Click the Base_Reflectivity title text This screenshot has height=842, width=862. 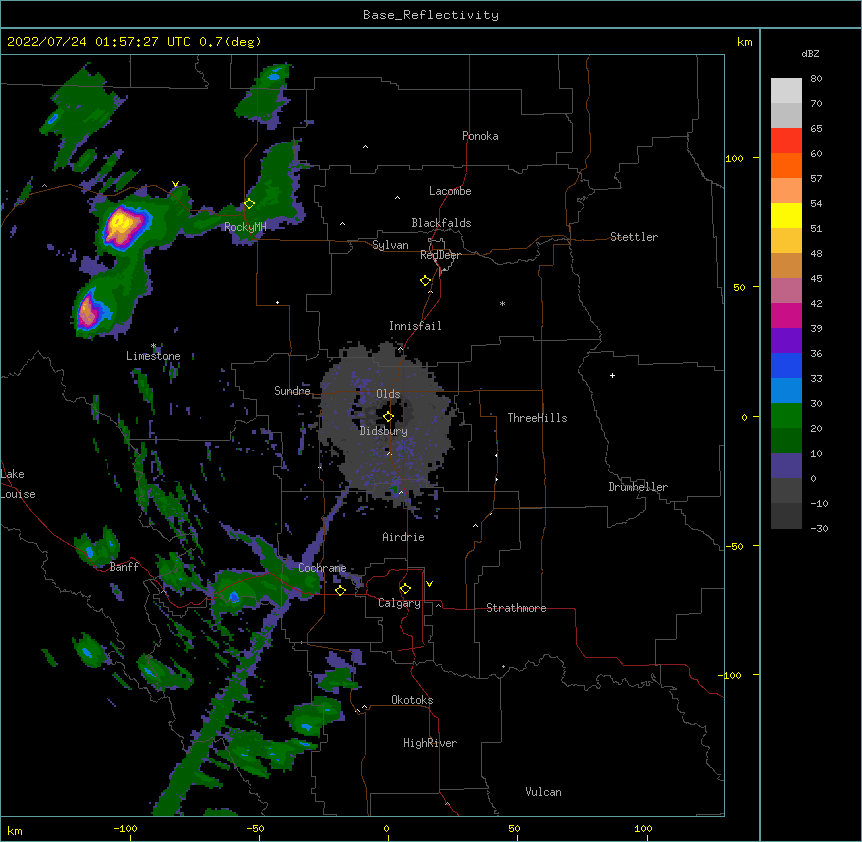pos(431,15)
